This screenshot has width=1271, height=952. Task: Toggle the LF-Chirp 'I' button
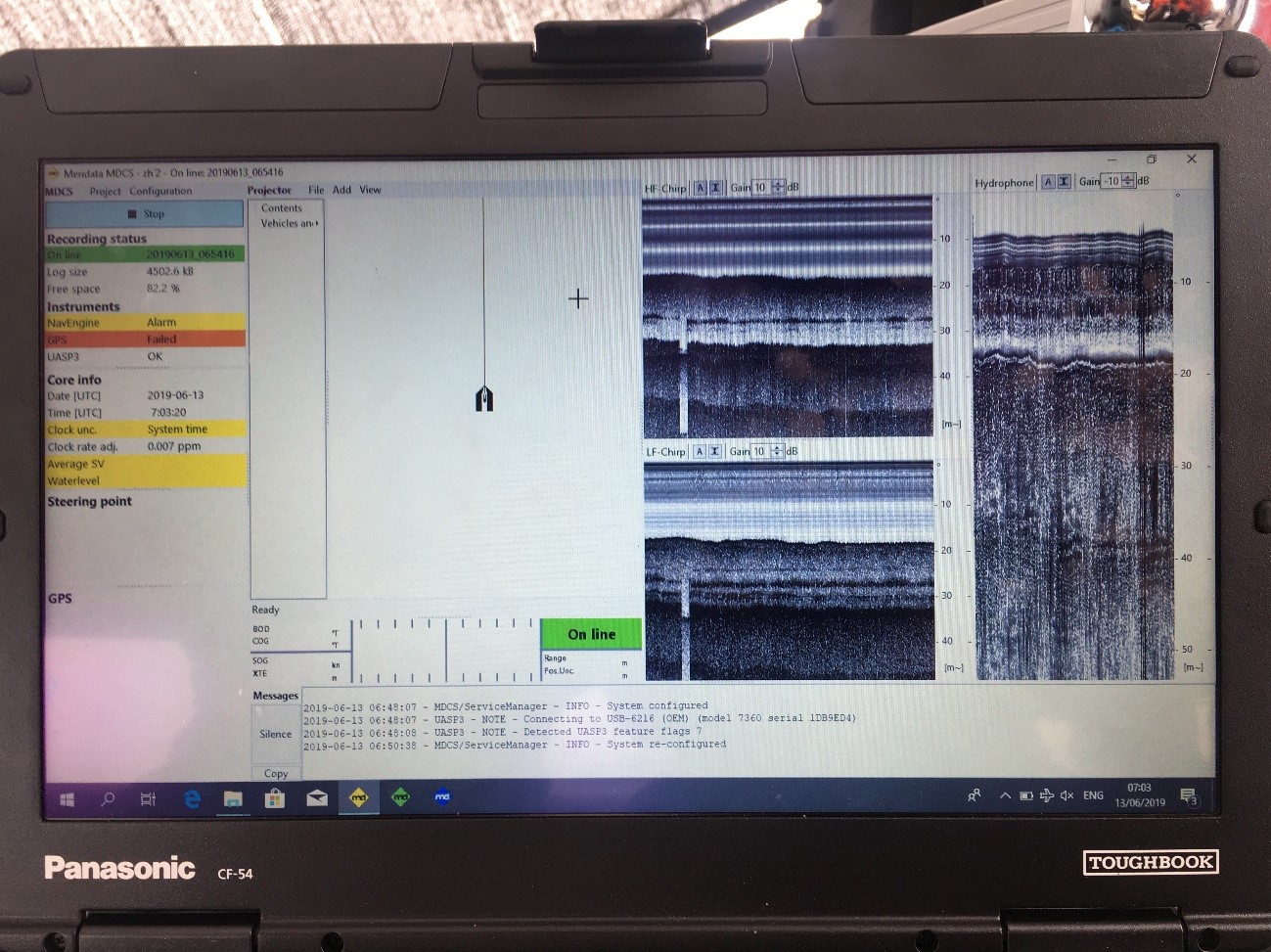point(715,451)
